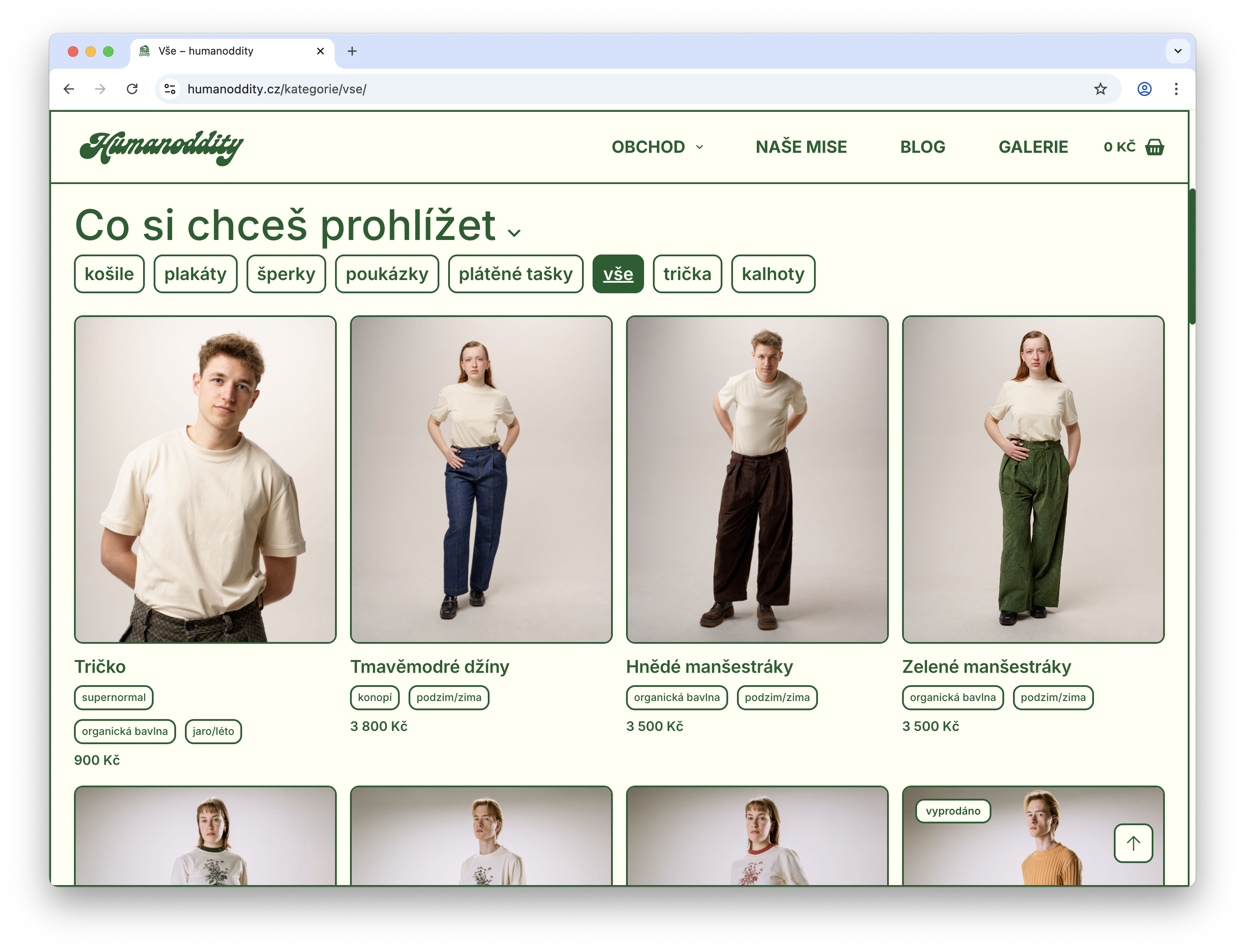Image resolution: width=1245 pixels, height=952 pixels.
Task: Open Chrome's three-dot menu
Action: [1176, 89]
